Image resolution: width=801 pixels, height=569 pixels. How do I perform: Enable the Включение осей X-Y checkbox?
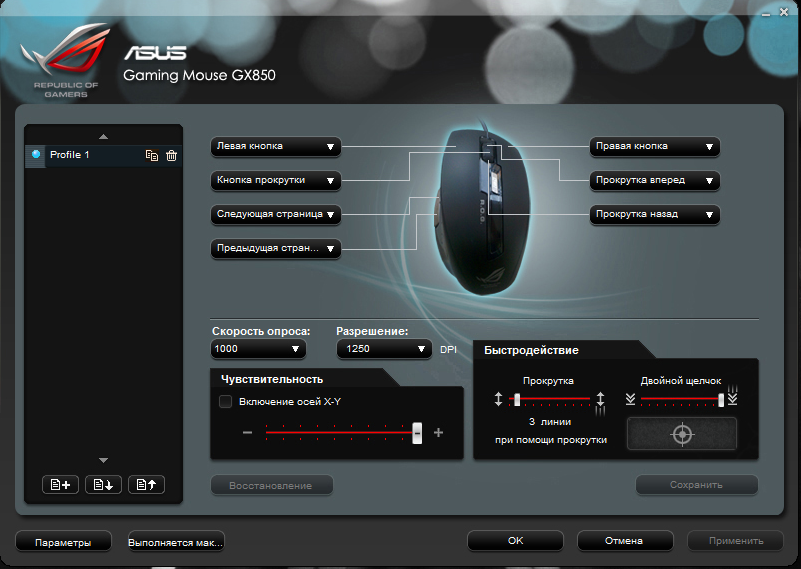[x=225, y=401]
